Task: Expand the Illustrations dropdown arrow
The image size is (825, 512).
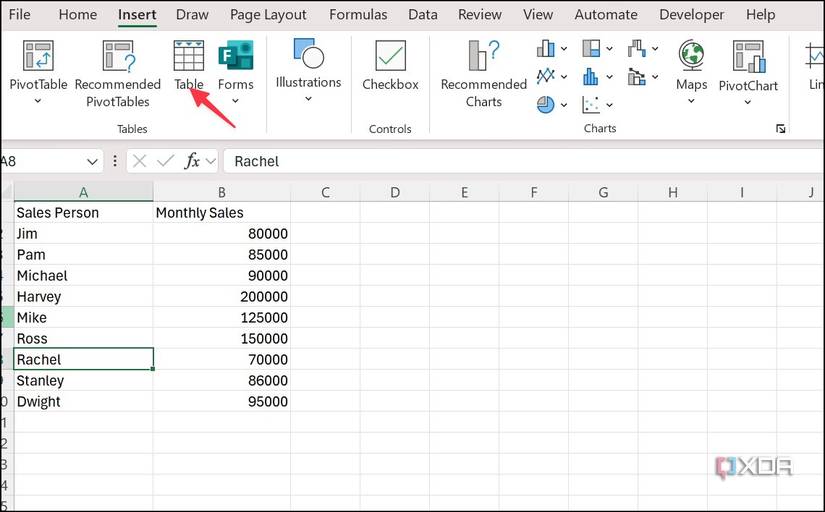Action: click(308, 98)
